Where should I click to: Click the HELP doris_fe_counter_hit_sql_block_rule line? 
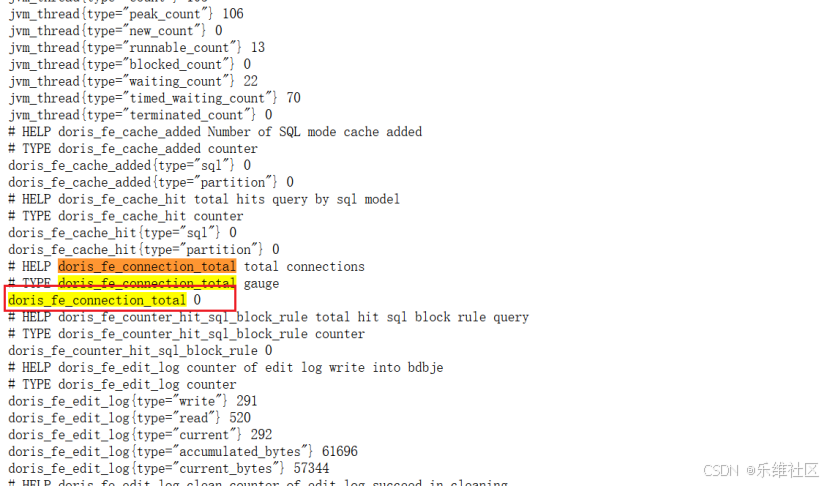[x=268, y=317]
